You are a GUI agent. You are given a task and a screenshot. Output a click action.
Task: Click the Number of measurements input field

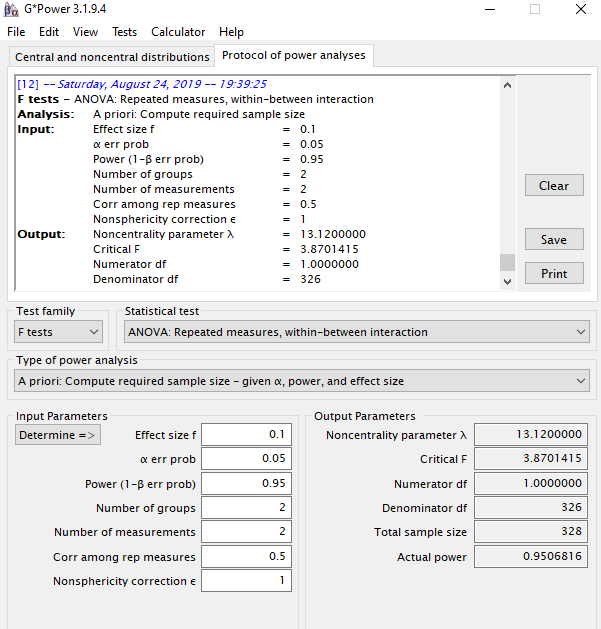point(246,532)
